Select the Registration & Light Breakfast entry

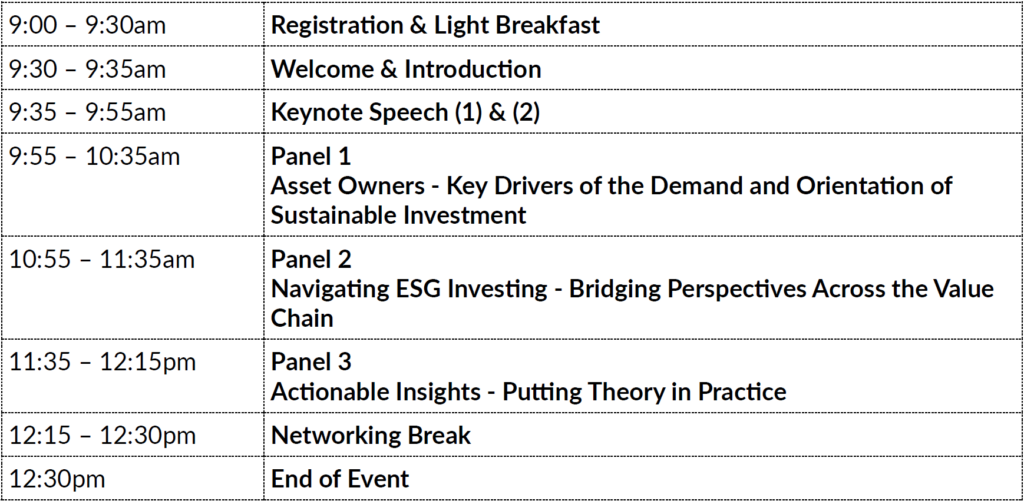[435, 26]
